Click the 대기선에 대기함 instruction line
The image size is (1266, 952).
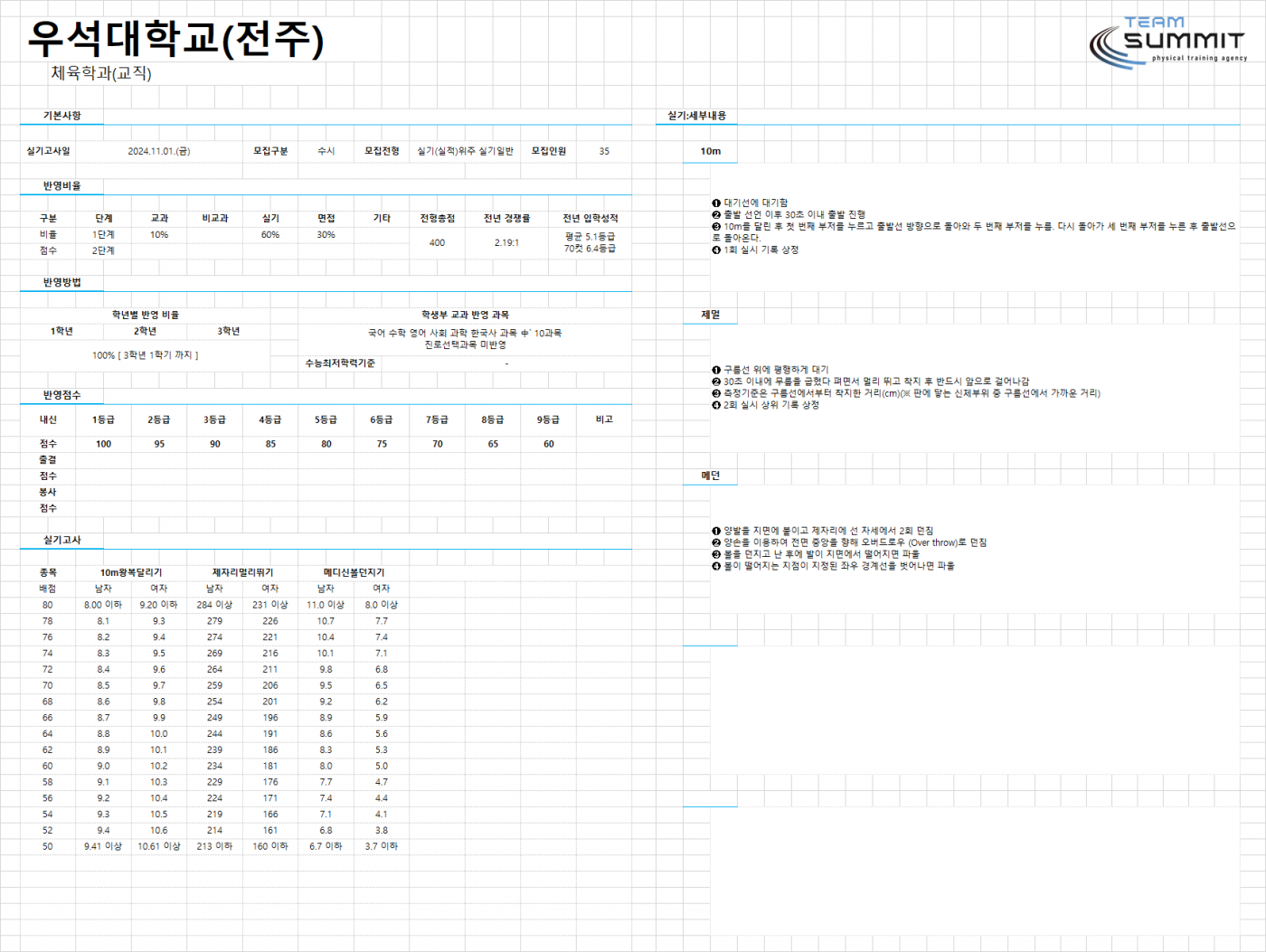click(750, 203)
